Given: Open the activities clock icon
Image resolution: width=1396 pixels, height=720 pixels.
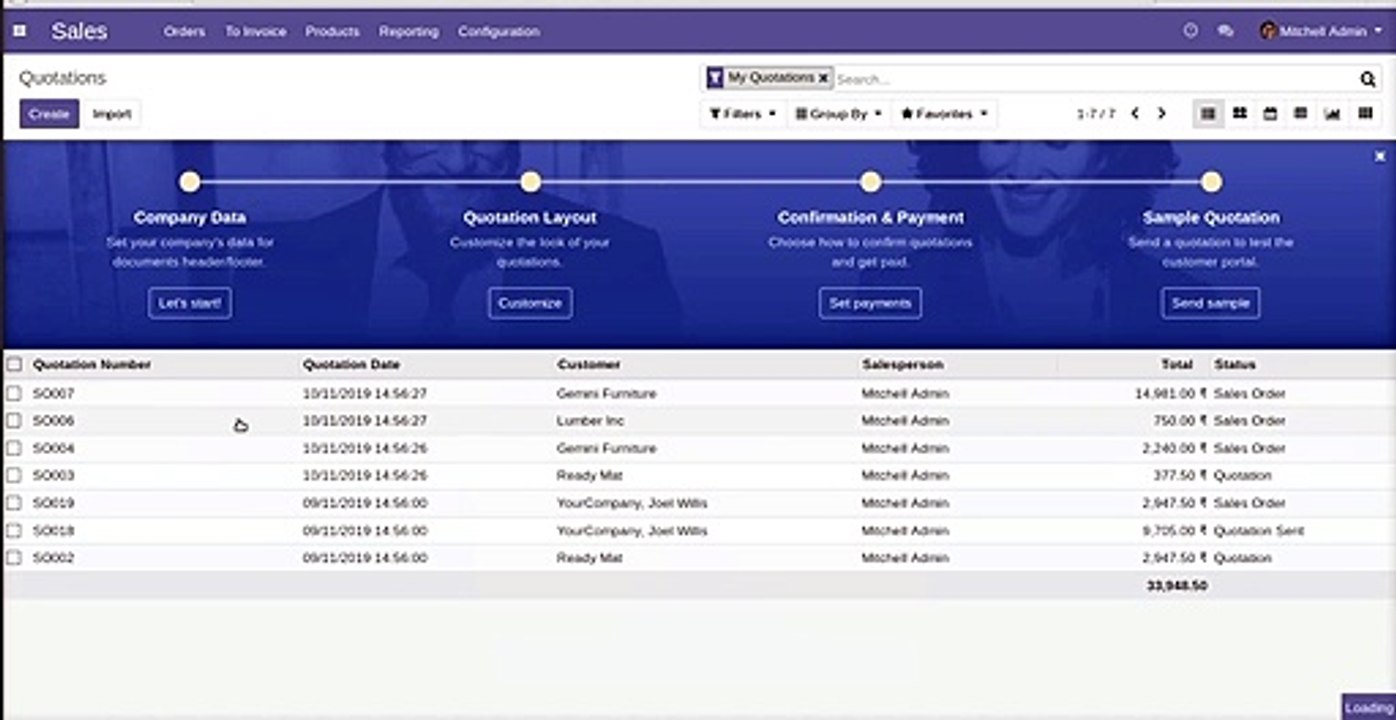Looking at the screenshot, I should (x=1190, y=31).
